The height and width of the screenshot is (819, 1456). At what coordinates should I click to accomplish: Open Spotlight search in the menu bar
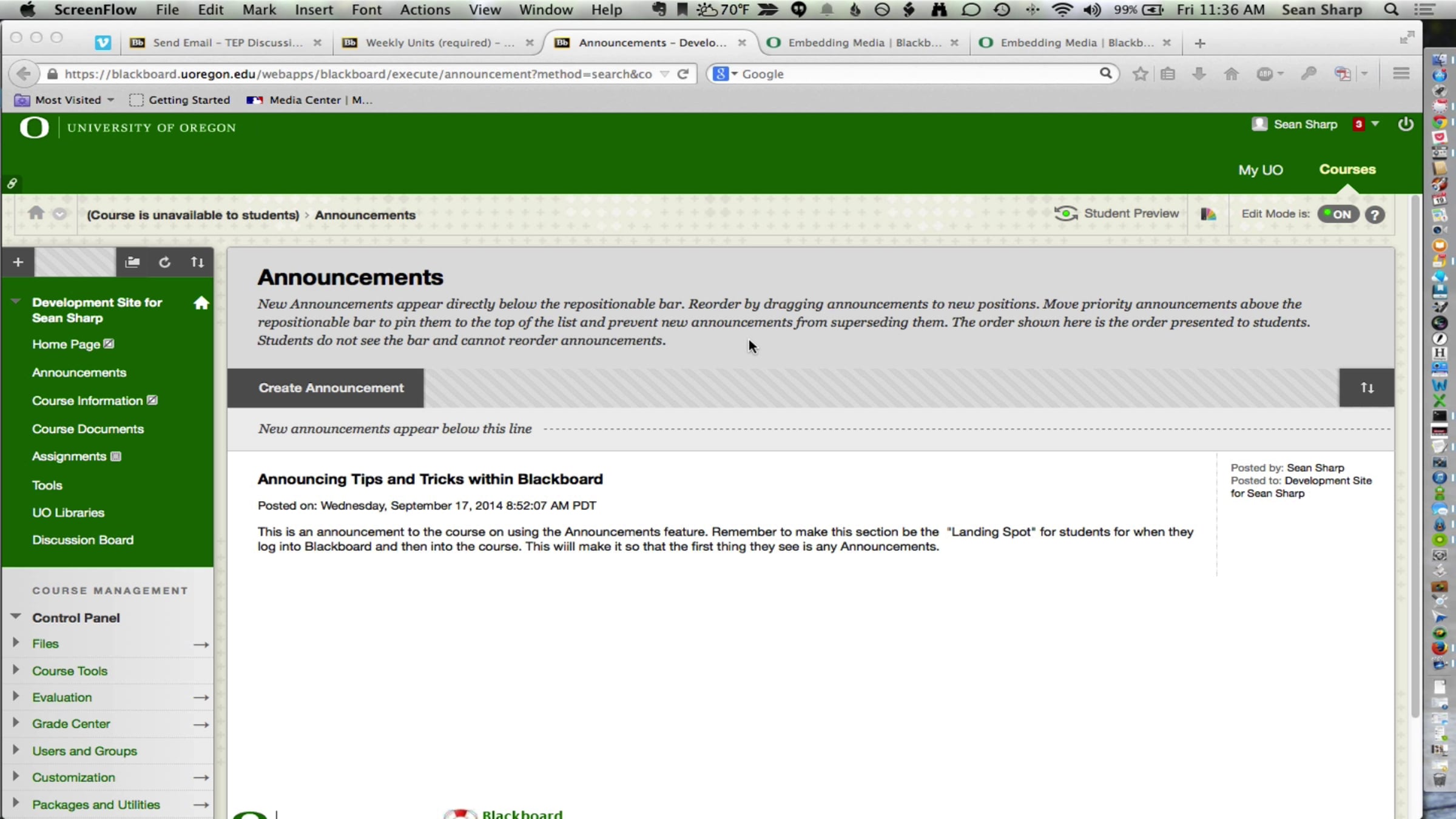1391,10
